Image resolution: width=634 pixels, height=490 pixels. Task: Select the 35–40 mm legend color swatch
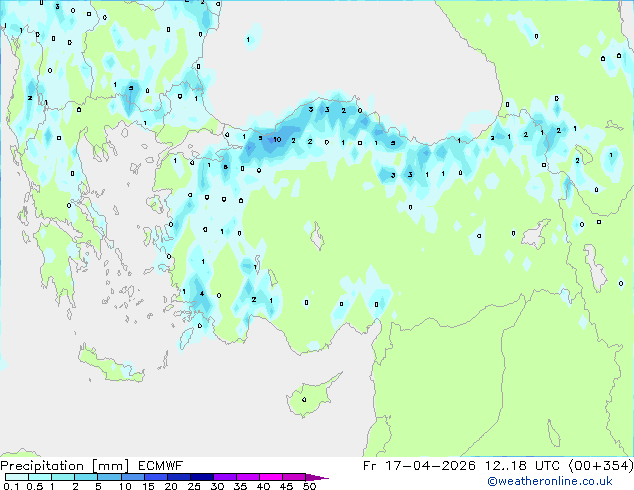coord(248,477)
